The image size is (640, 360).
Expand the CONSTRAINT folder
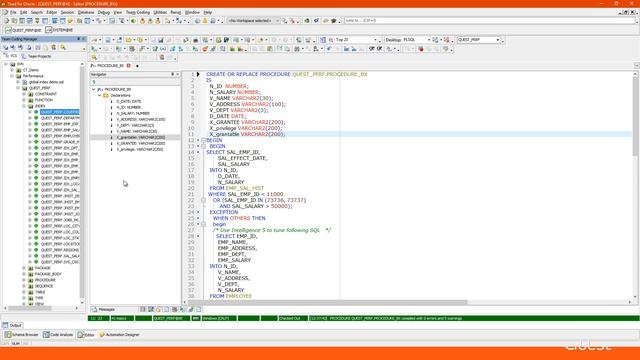24,94
